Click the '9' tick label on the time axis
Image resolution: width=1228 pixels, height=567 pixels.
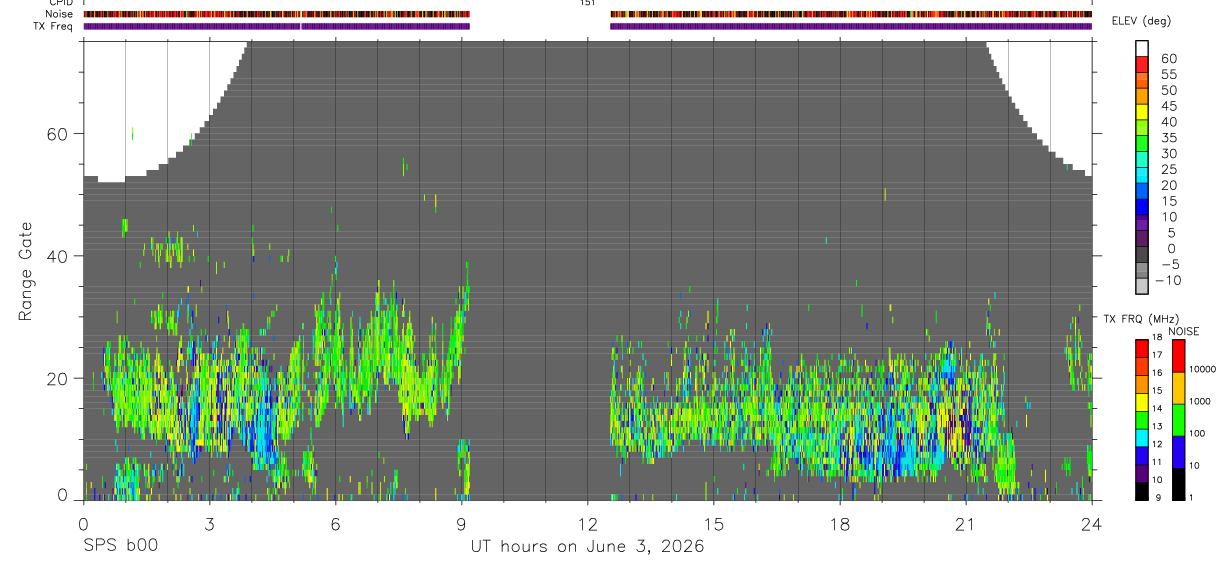[461, 523]
